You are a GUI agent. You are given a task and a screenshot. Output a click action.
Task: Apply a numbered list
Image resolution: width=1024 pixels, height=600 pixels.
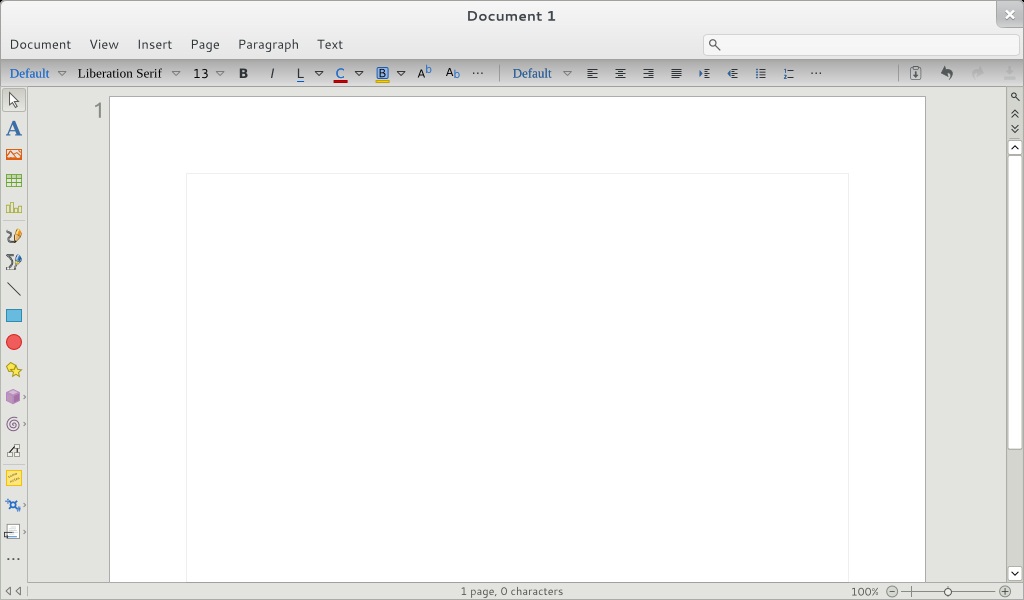(788, 73)
